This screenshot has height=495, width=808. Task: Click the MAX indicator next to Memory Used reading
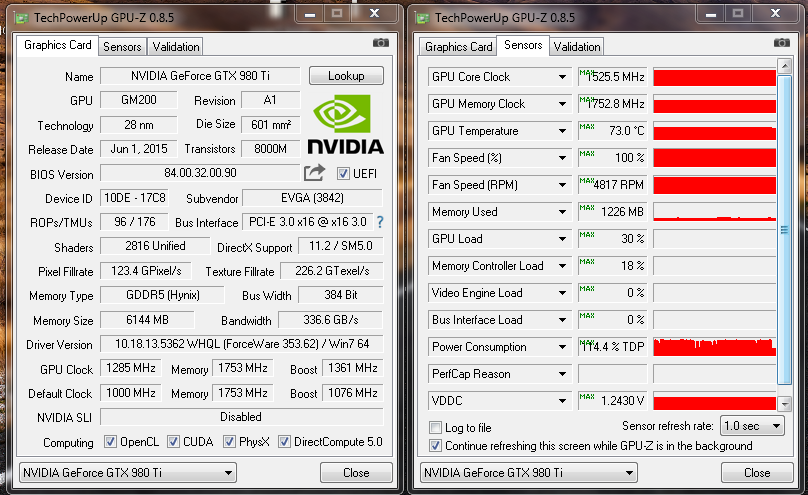587,208
